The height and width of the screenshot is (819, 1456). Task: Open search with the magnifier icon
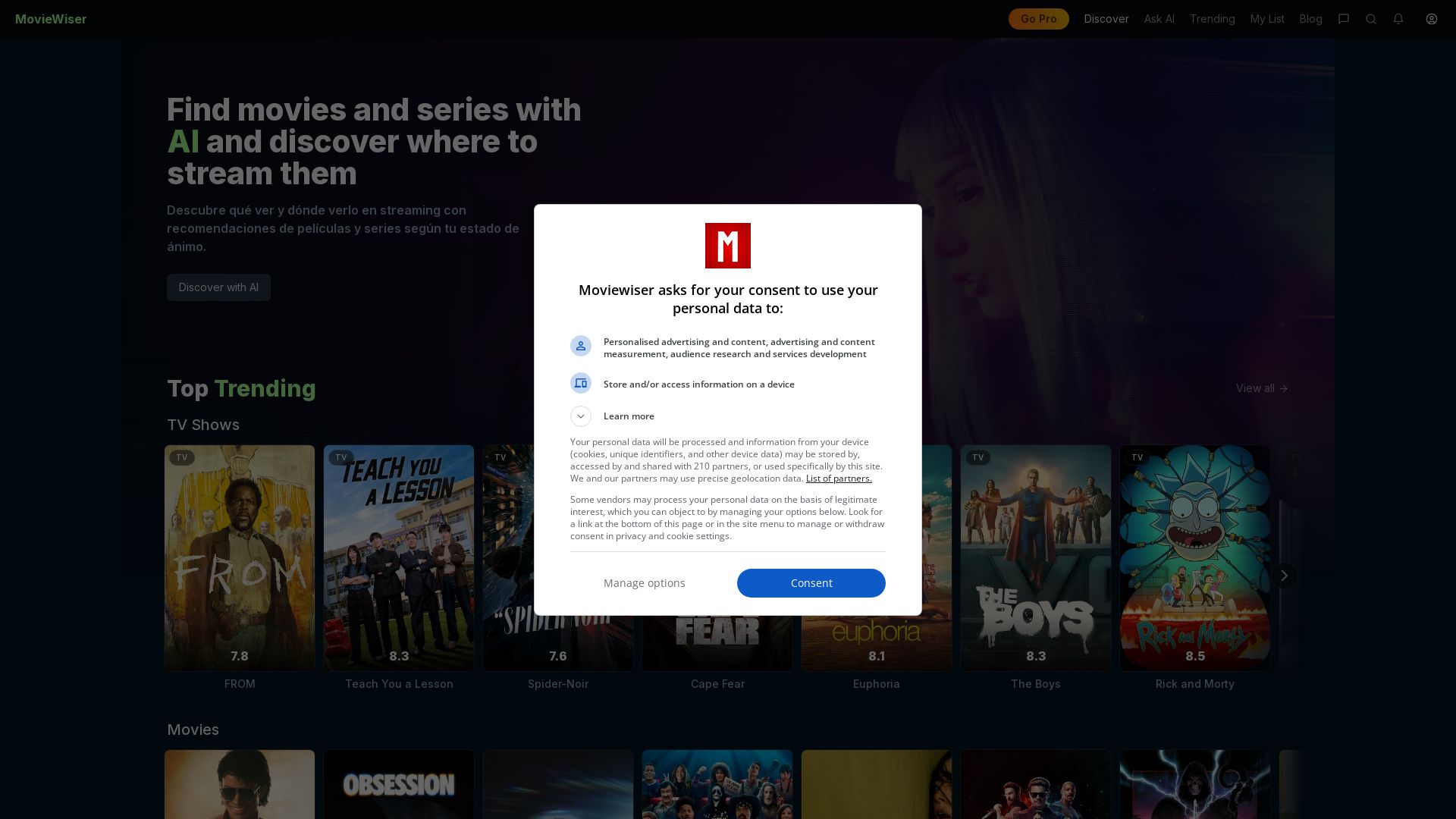[1371, 19]
